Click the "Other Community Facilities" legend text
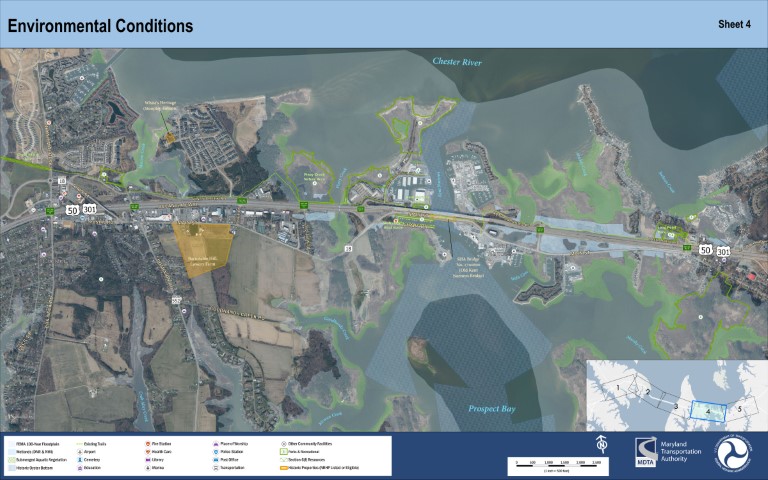Image resolution: width=768 pixels, height=480 pixels. [x=310, y=444]
